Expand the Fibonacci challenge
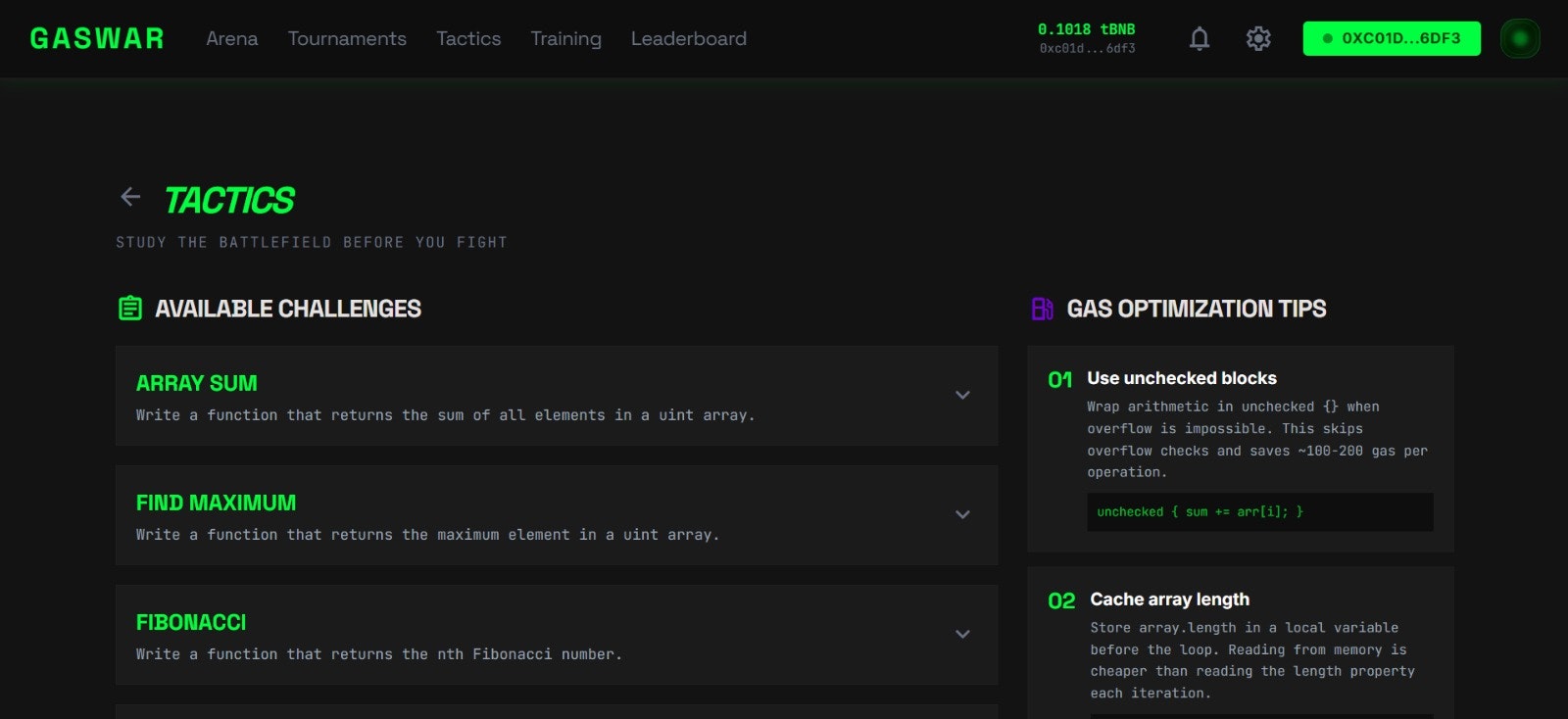1568x719 pixels. [962, 634]
